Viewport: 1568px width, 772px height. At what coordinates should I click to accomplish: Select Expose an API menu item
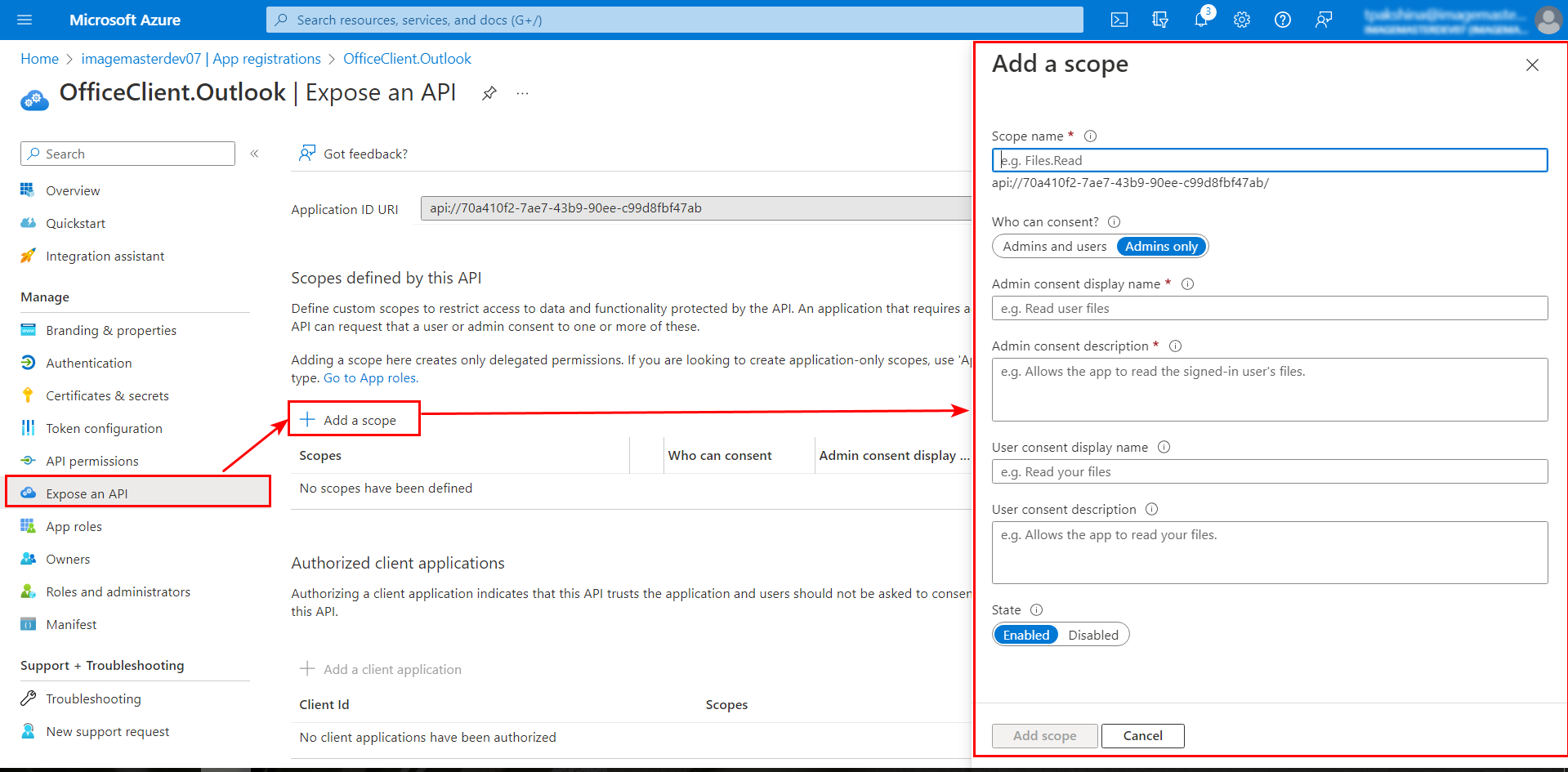[x=138, y=493]
